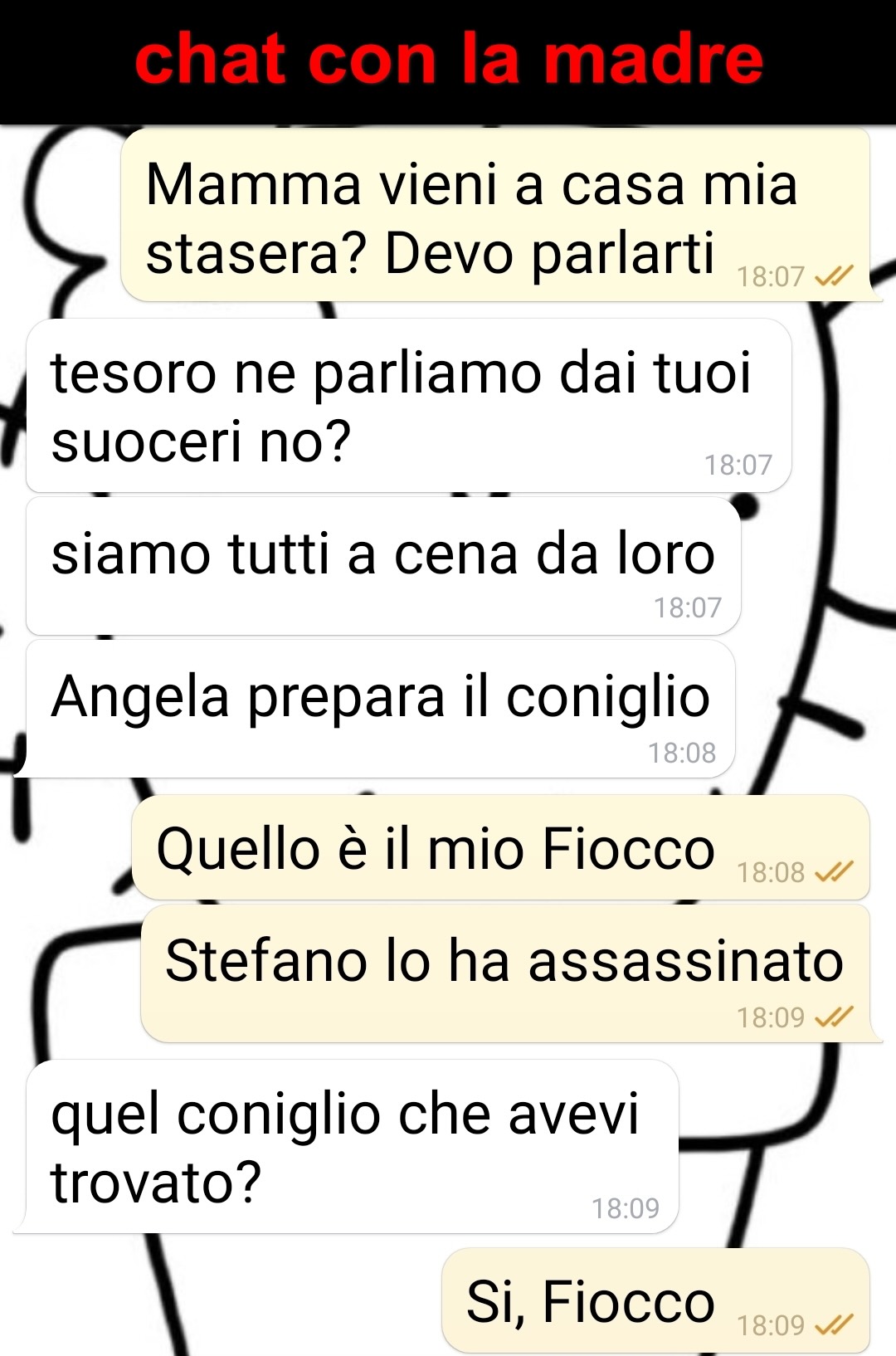The height and width of the screenshot is (1356, 896).
Task: Click the 18:09 timestamp next to 'Si, Fiocco'
Action: point(772,1325)
